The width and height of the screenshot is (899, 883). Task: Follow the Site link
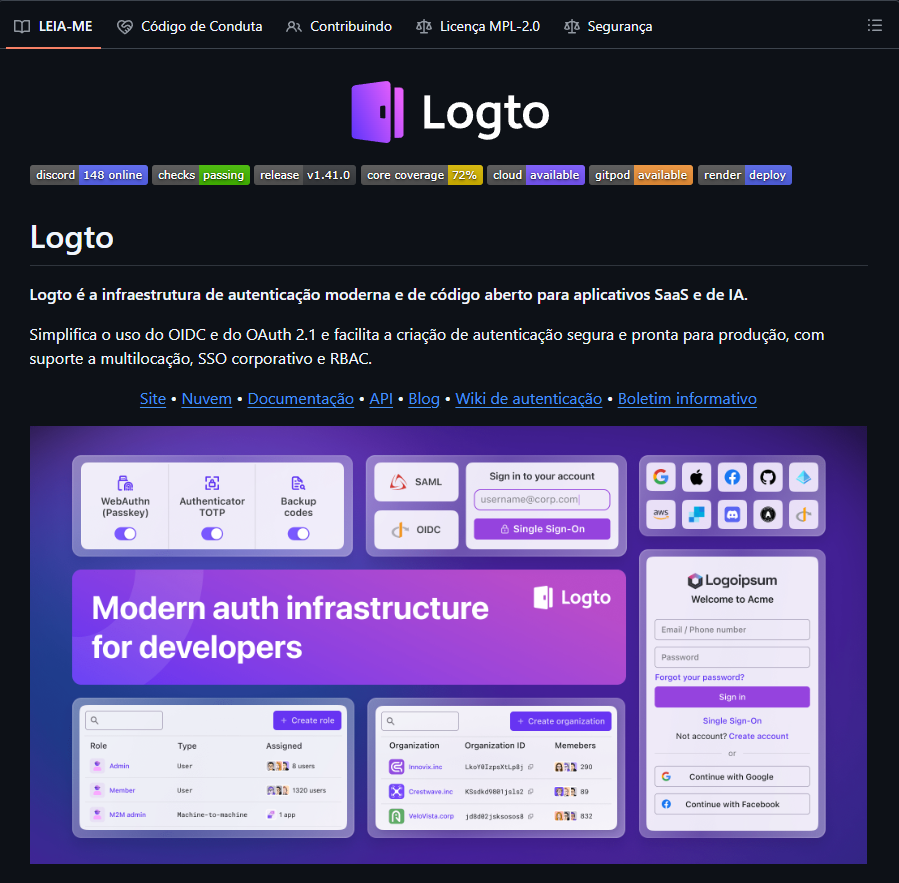(x=153, y=398)
